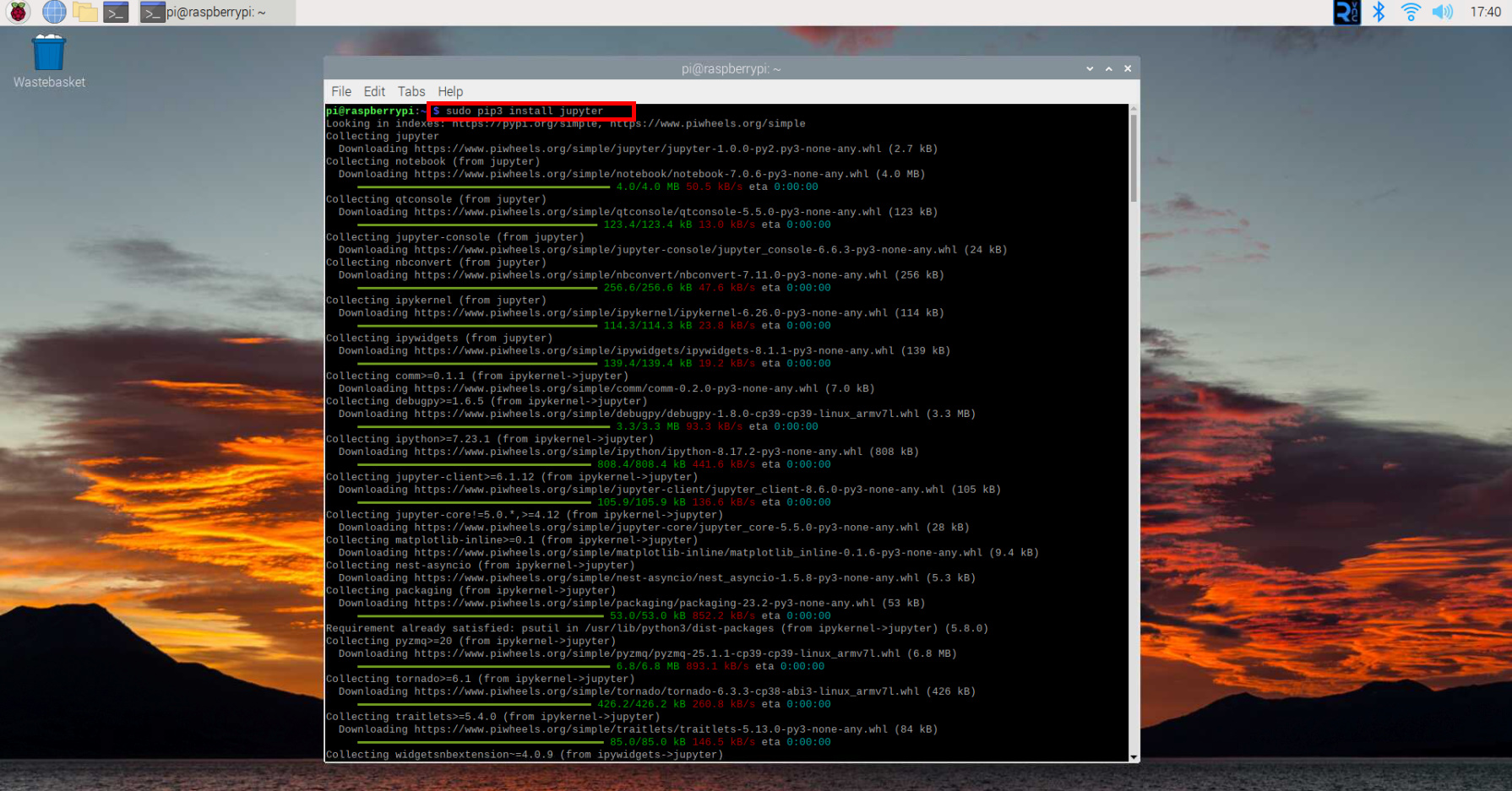Image resolution: width=1512 pixels, height=791 pixels.
Task: Click 'Collecting notebook (from jupyter)' line
Action: [x=432, y=161]
